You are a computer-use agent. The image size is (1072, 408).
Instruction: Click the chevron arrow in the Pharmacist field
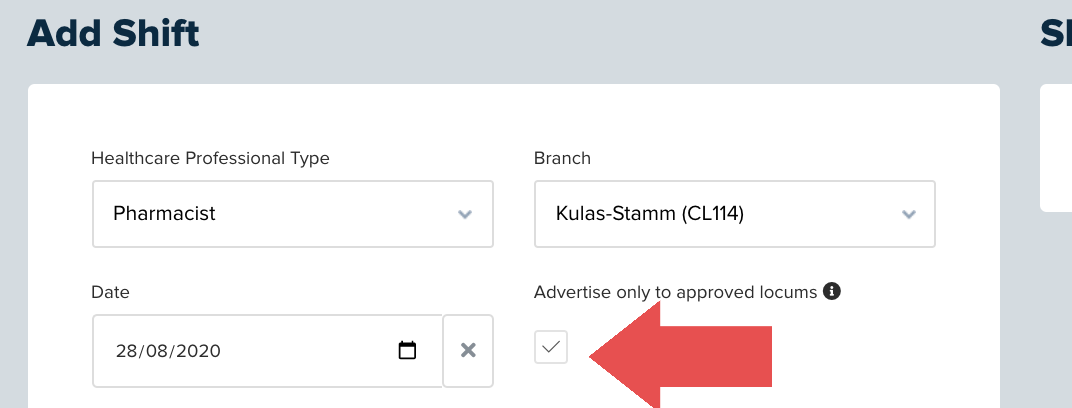pyautogui.click(x=465, y=214)
